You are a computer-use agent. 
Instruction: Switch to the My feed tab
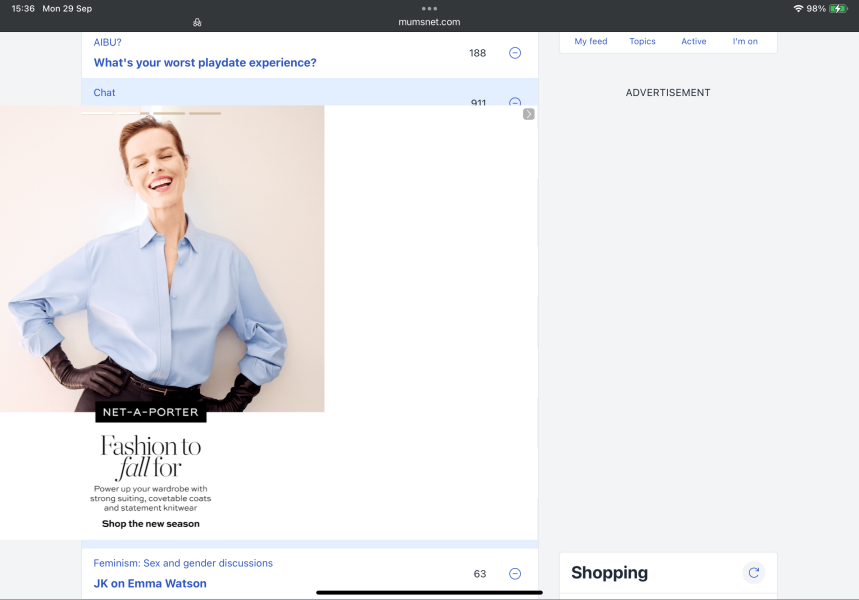590,41
